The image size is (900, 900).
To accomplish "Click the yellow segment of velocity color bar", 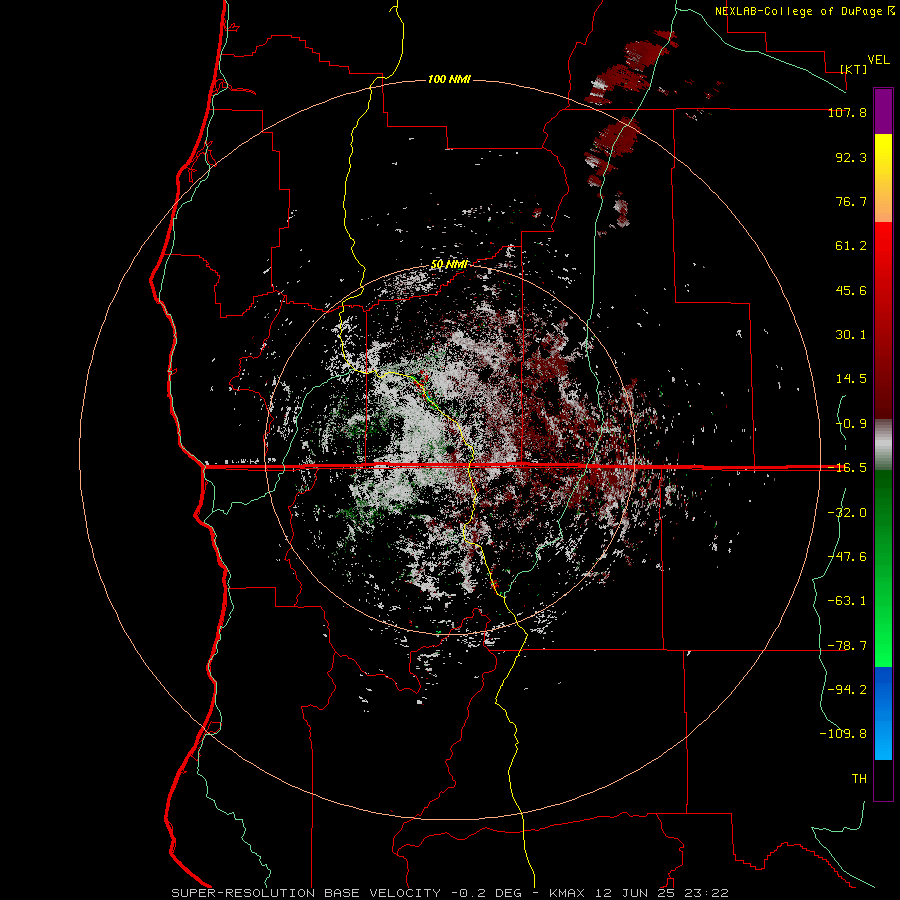I will [x=883, y=155].
